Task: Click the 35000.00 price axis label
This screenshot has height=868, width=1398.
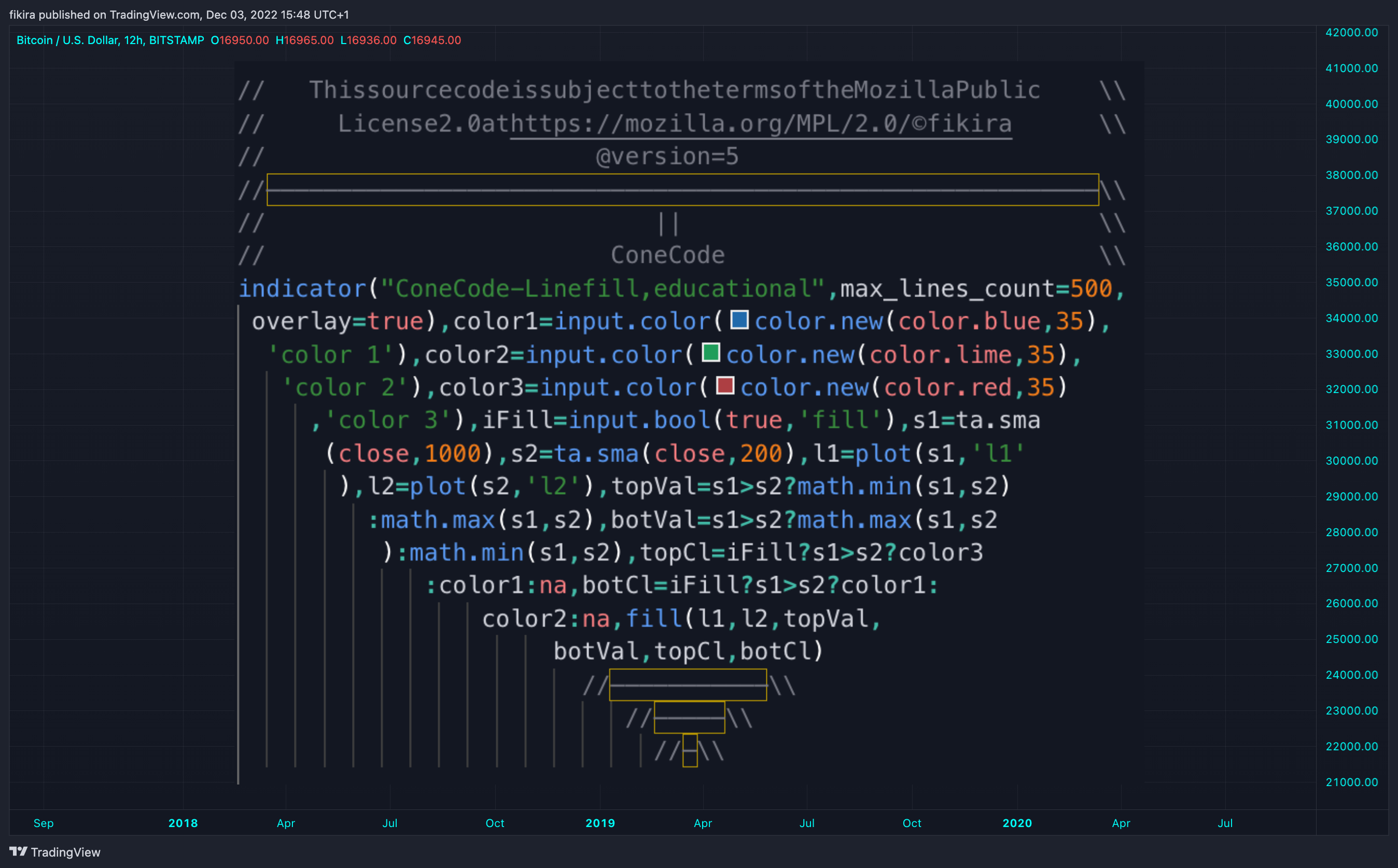Action: click(x=1351, y=283)
